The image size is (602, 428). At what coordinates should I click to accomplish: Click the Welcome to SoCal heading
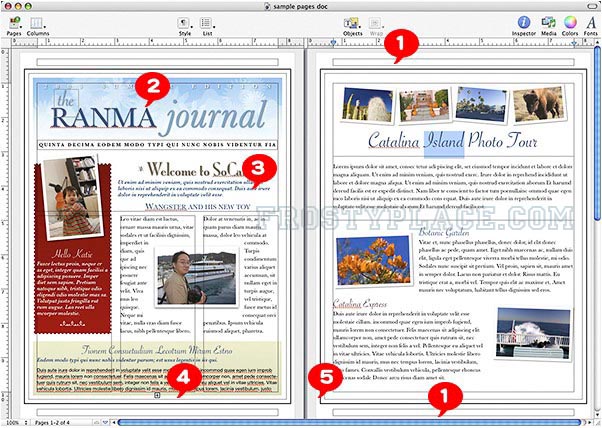[x=197, y=169]
